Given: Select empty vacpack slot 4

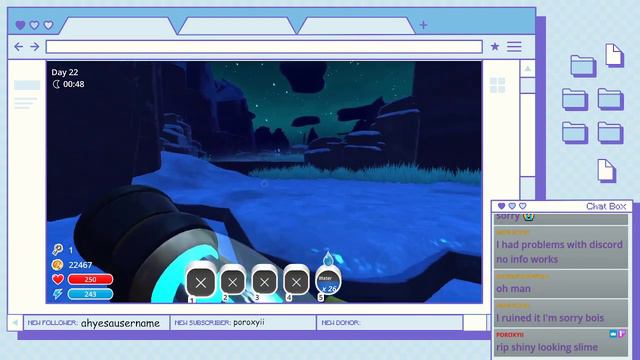Looking at the screenshot, I should 296,282.
